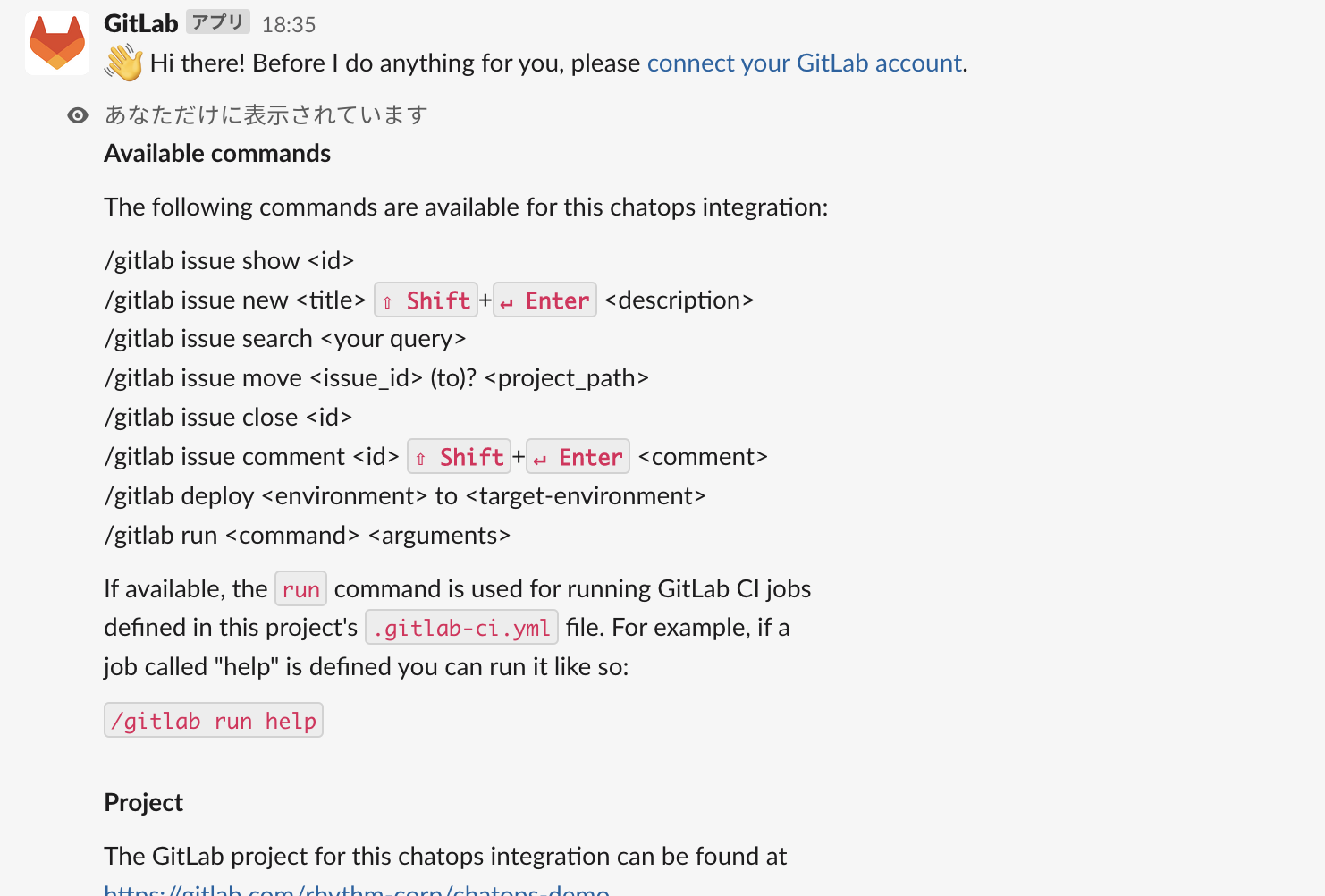
Task: Open the chatops-demo GitLab project link
Action: point(356,891)
